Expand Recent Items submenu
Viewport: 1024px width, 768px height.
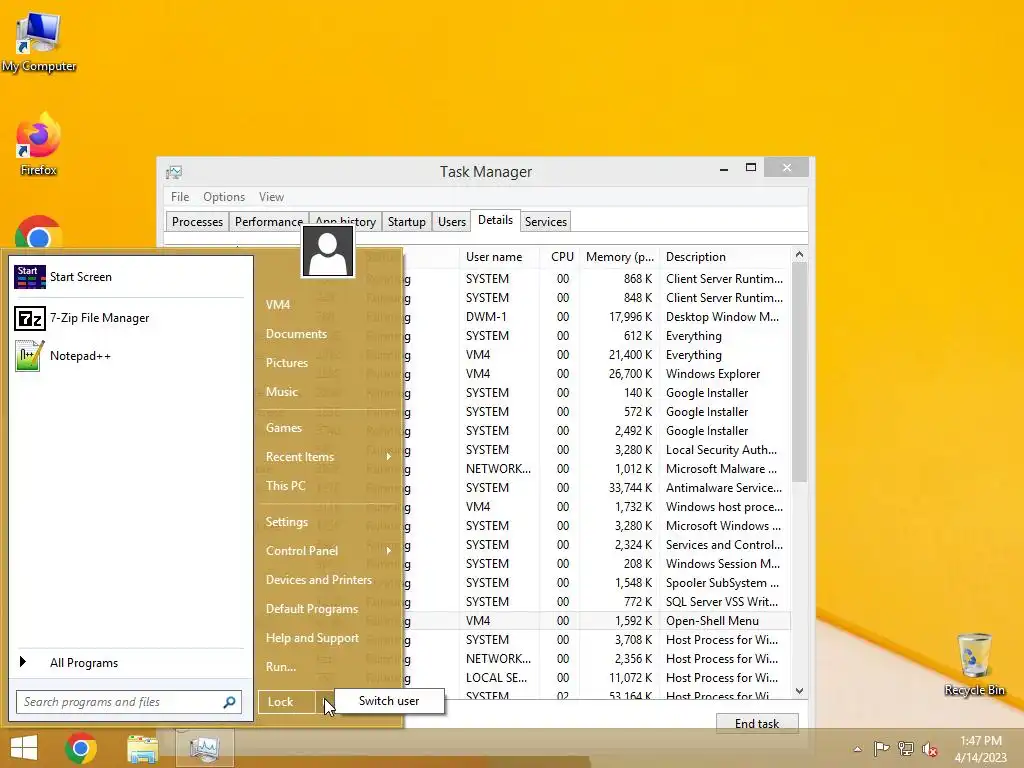point(329,456)
